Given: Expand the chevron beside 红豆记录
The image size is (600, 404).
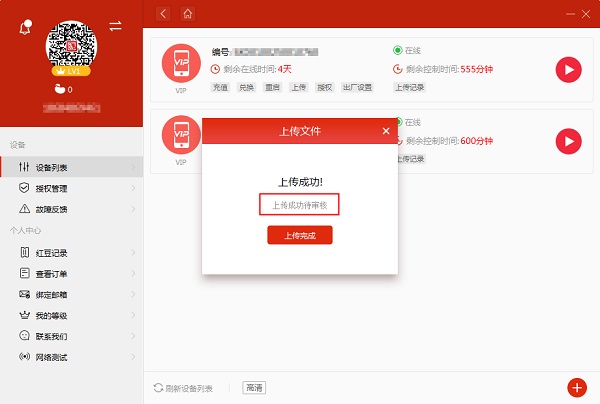Looking at the screenshot, I should pyautogui.click(x=133, y=252).
